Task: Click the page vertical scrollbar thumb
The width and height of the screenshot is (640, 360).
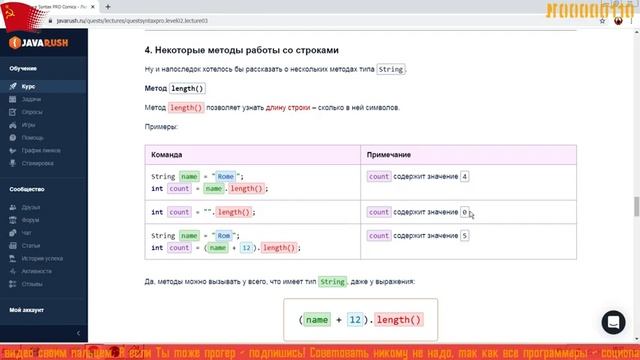Action: 636,207
